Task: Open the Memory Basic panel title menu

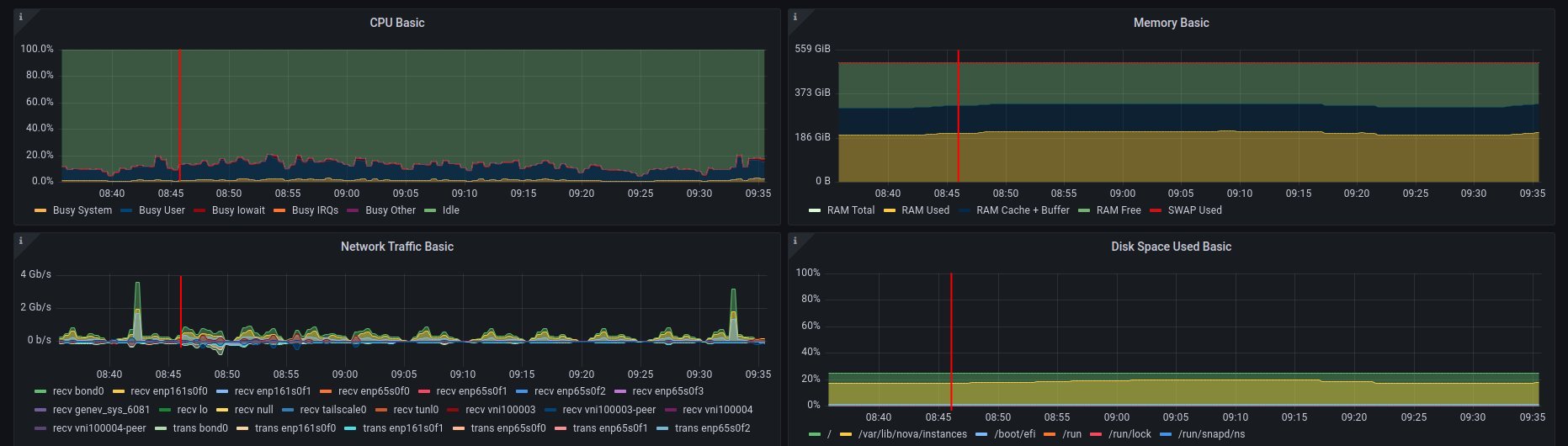Action: click(x=1170, y=23)
